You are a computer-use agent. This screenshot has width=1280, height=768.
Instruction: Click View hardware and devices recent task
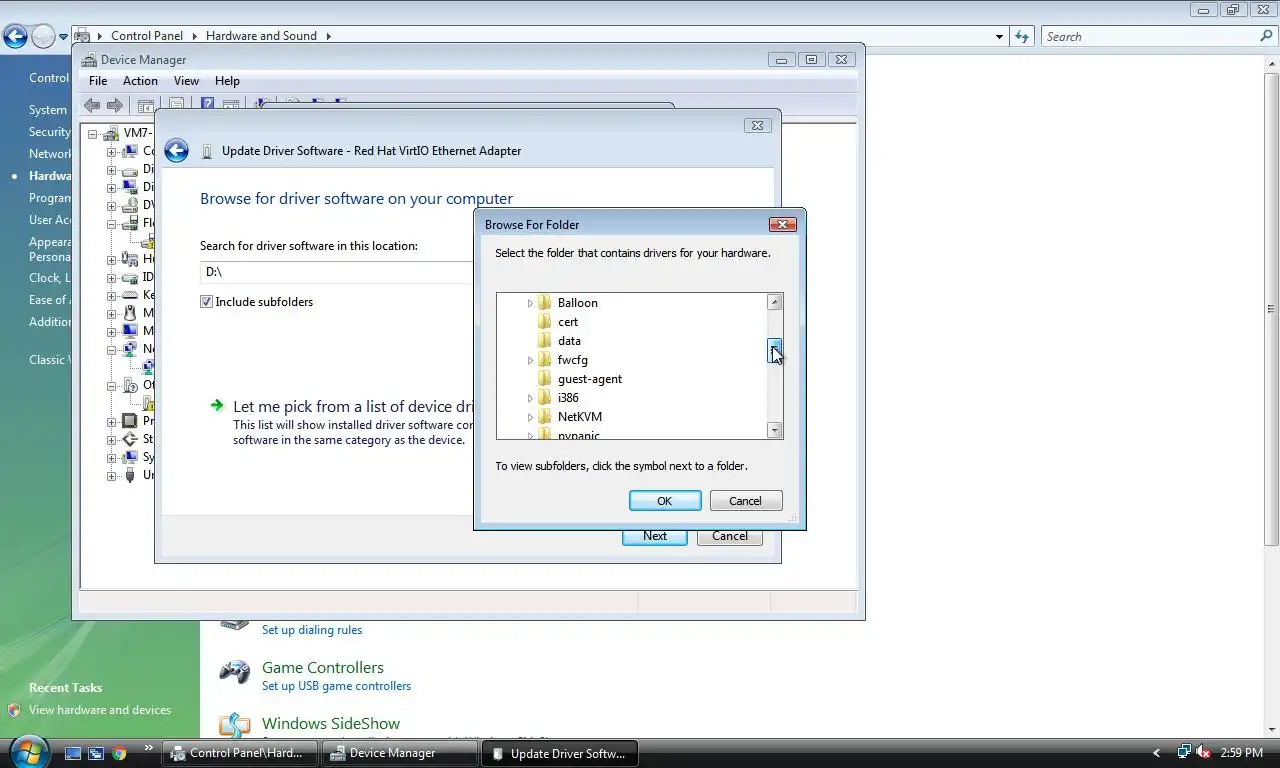tap(100, 710)
